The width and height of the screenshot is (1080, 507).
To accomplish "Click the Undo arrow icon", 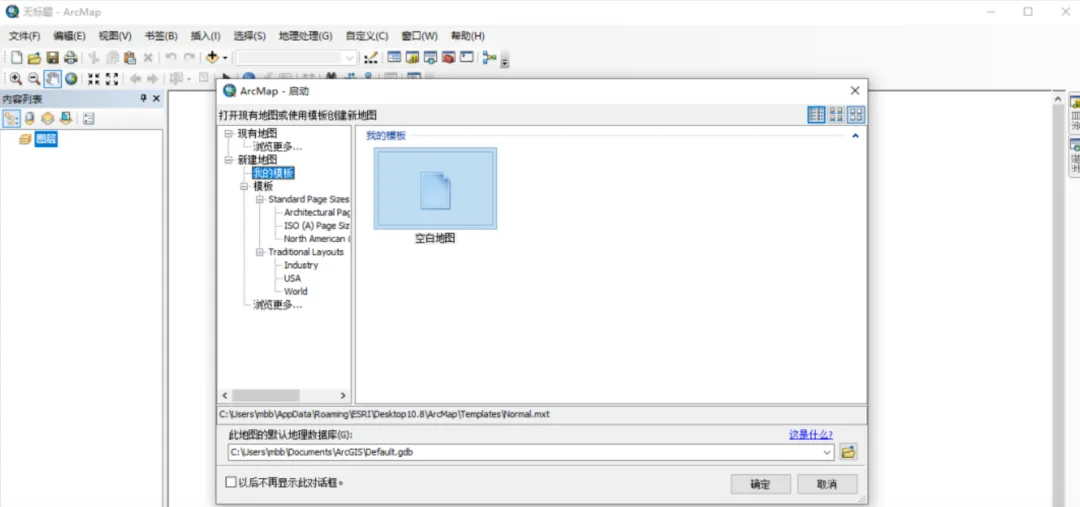I will pyautogui.click(x=171, y=58).
